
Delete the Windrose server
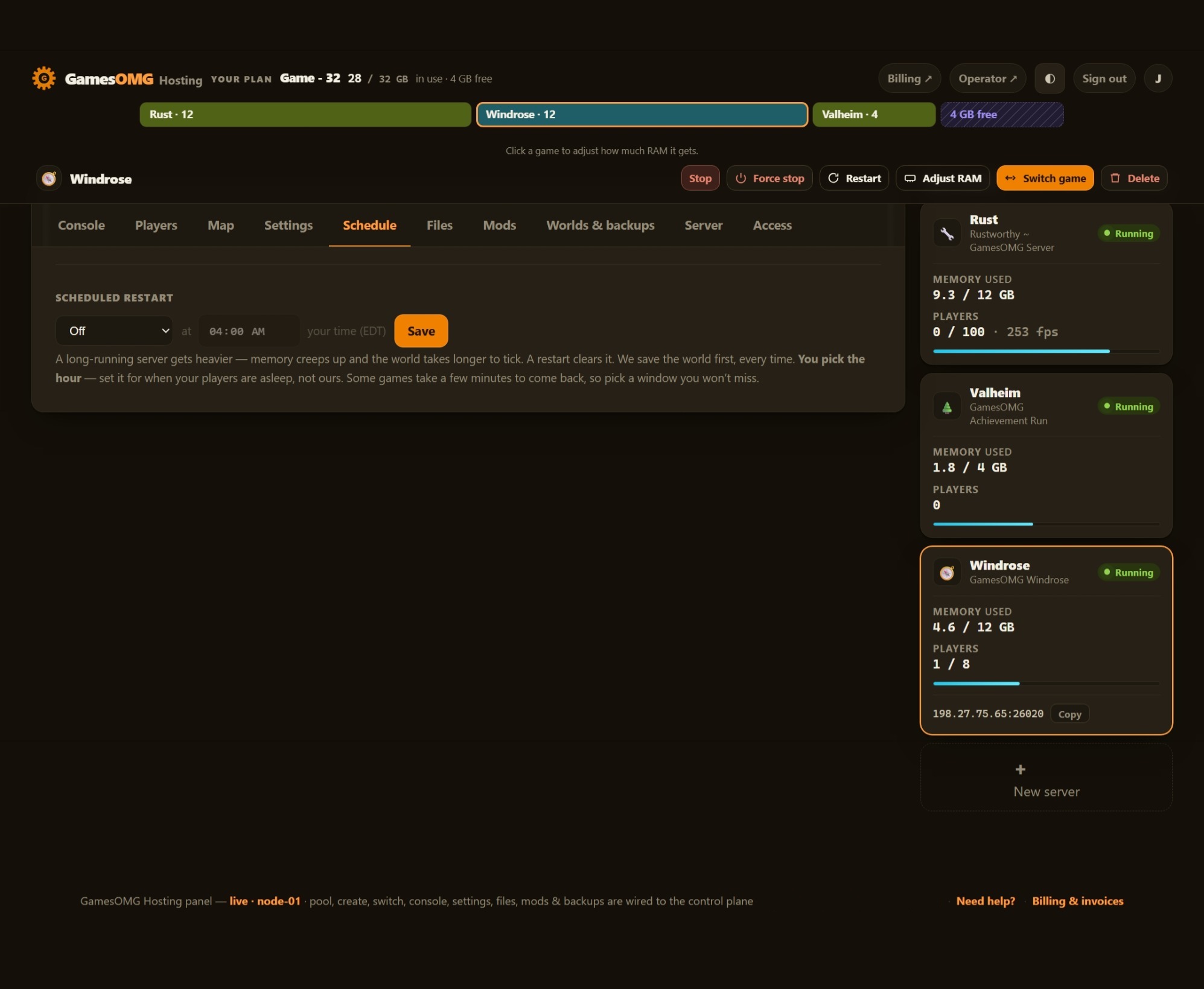coord(1135,179)
